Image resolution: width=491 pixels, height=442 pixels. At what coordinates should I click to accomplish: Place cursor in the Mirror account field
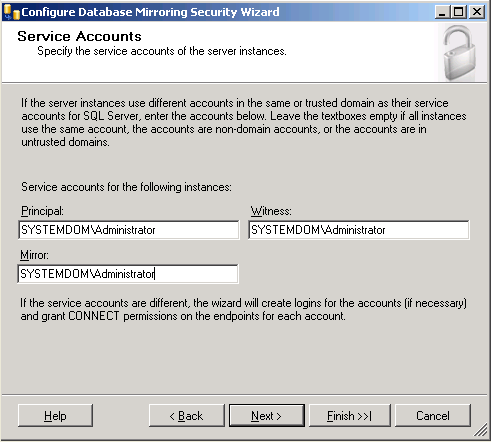coord(128,274)
